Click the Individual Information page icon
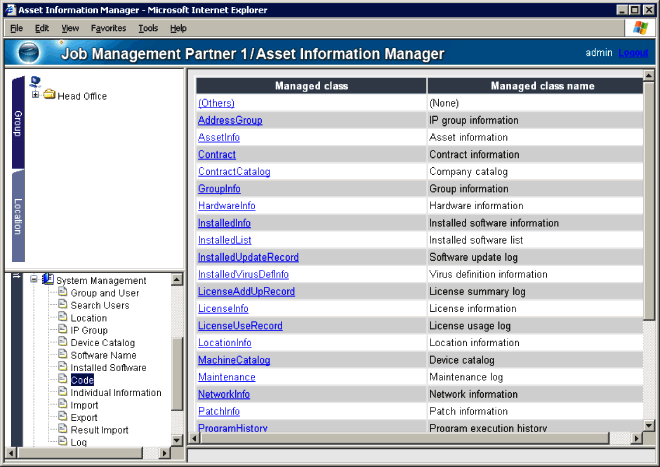Image resolution: width=660 pixels, height=467 pixels. point(63,391)
